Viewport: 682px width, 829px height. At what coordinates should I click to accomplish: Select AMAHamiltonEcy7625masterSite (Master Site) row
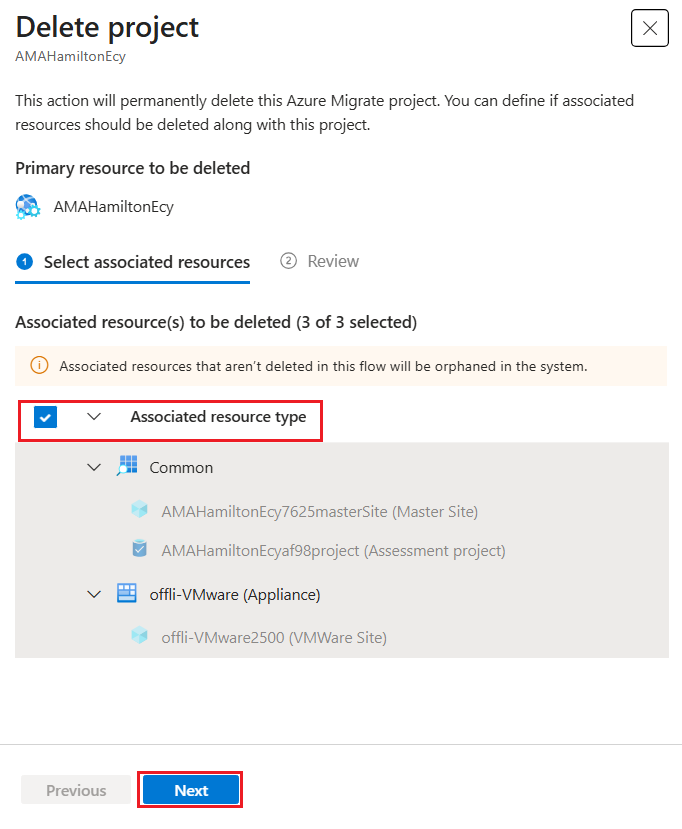tap(342, 511)
